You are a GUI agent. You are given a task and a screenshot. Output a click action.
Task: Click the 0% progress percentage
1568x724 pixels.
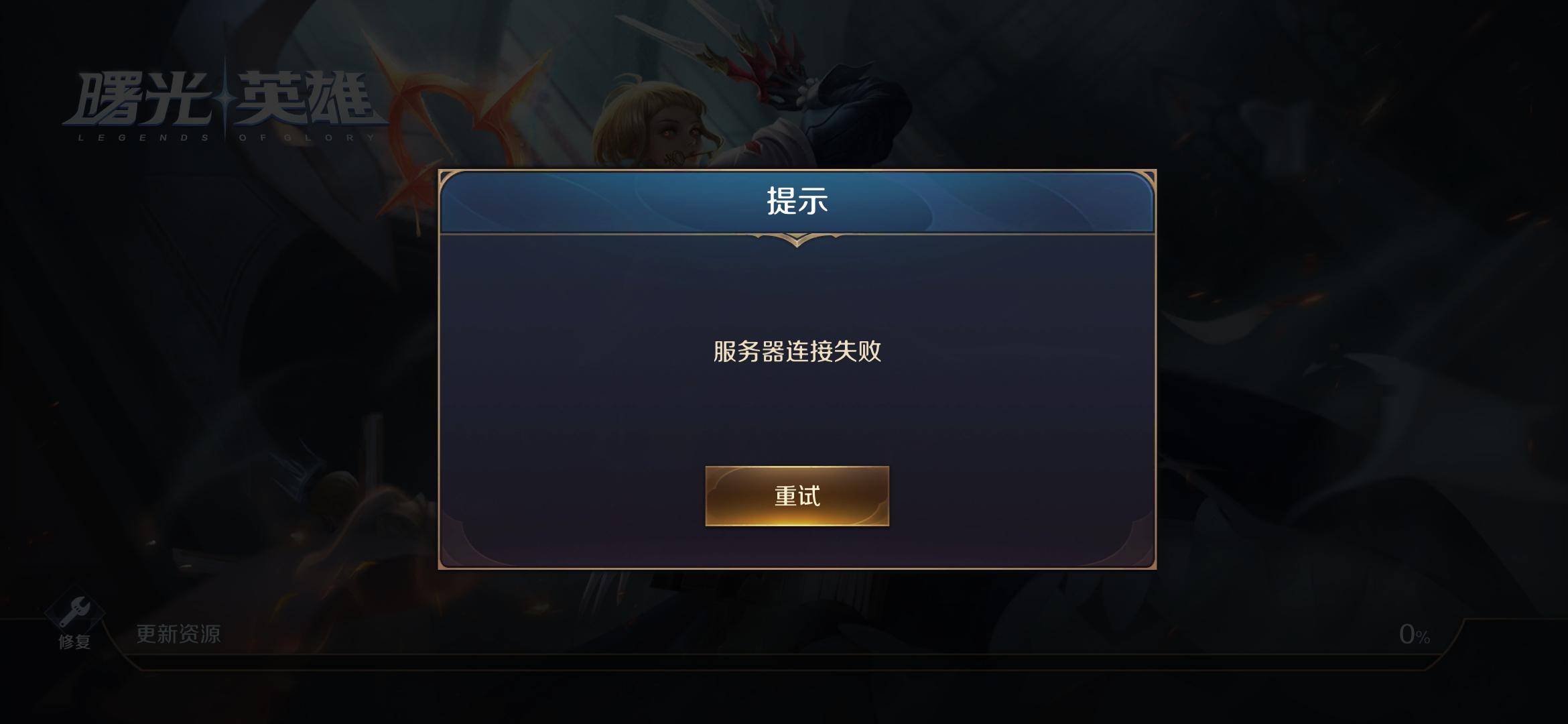pyautogui.click(x=1414, y=634)
